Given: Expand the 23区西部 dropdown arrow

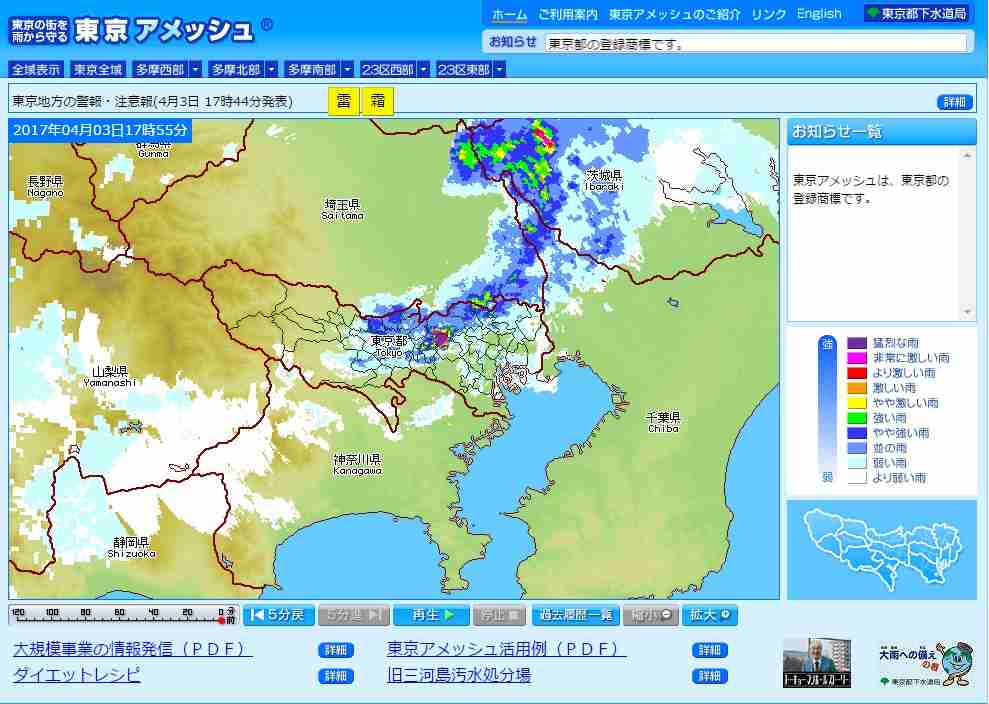Looking at the screenshot, I should [424, 69].
